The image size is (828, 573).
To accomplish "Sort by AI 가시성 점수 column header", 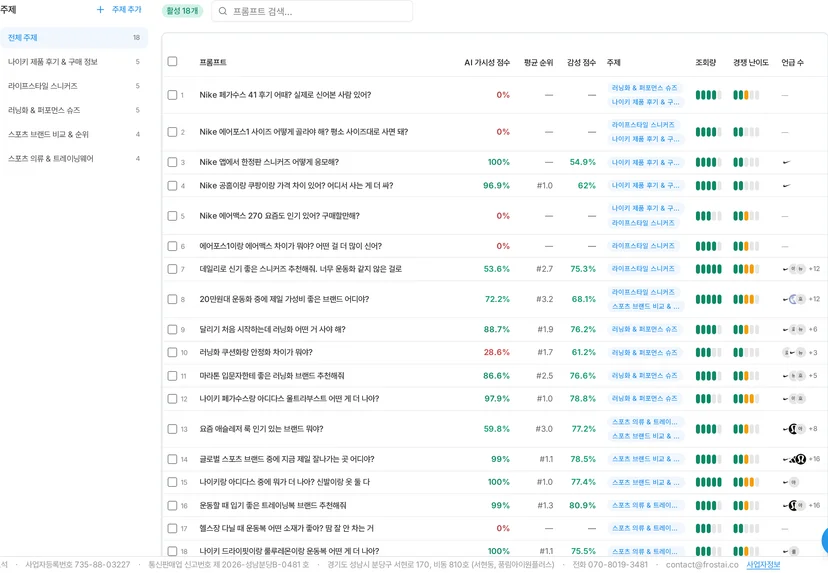I will click(487, 62).
